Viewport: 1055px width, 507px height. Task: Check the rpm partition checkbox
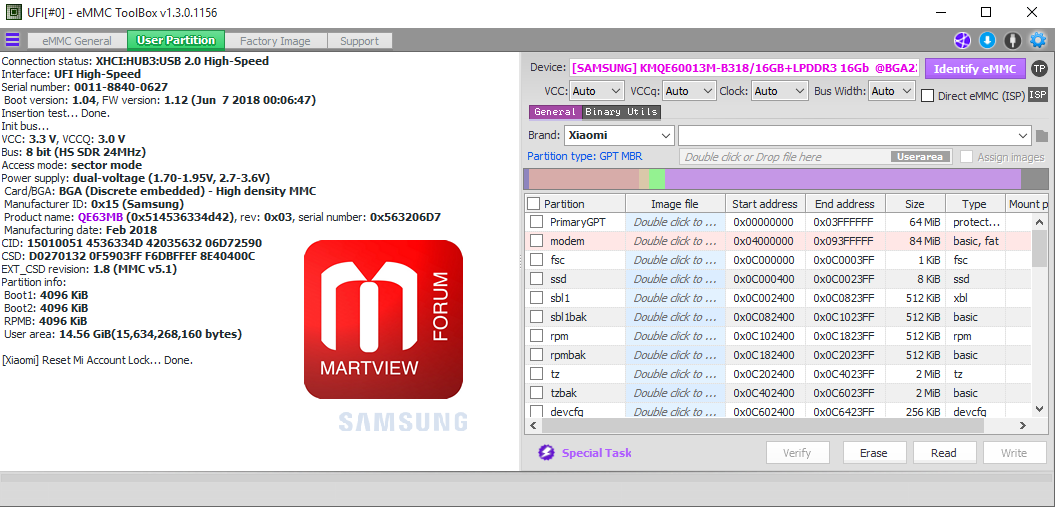536,336
